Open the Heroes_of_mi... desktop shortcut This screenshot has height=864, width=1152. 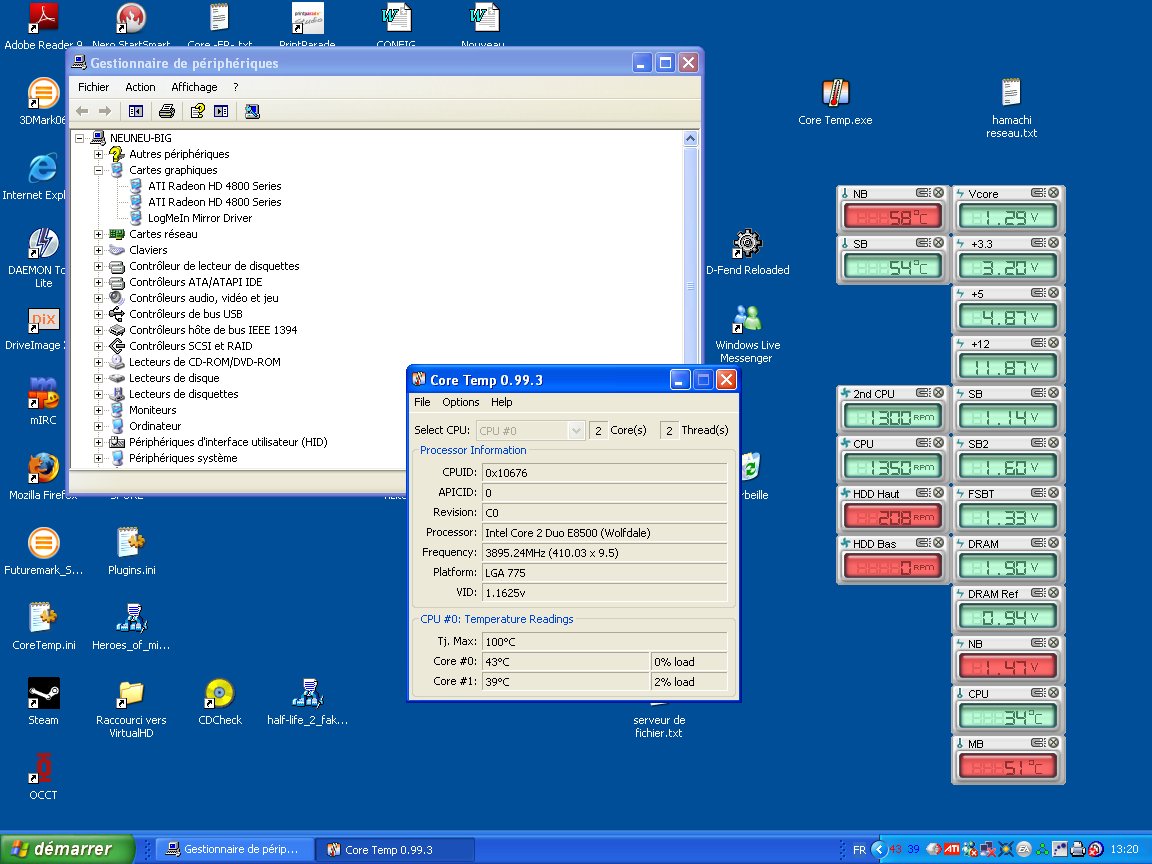click(132, 626)
